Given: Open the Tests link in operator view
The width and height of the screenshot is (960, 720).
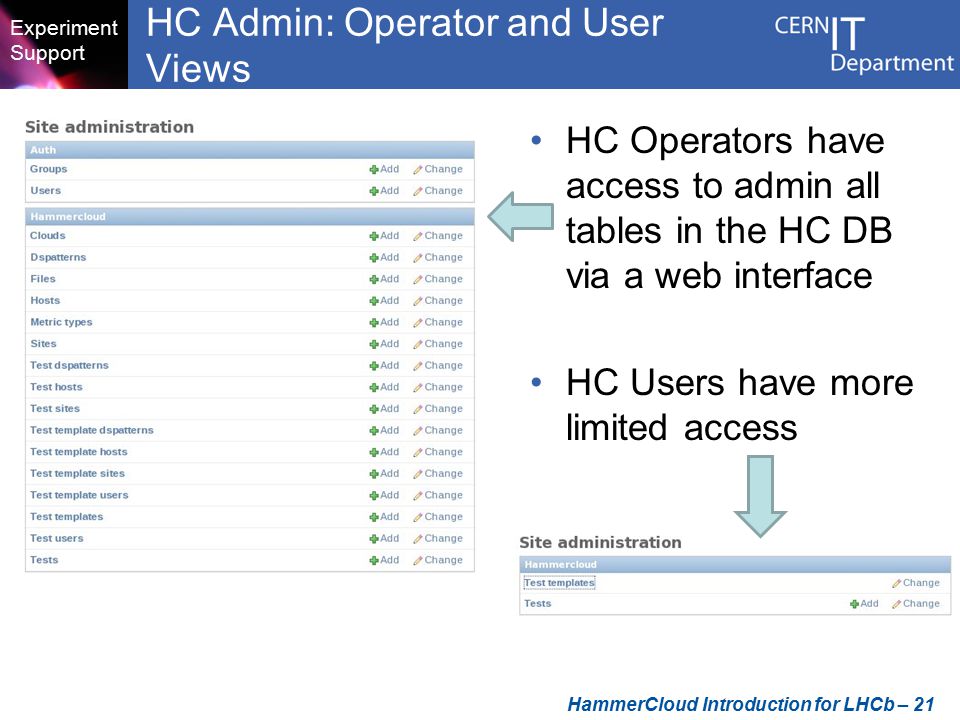Looking at the screenshot, I should (44, 560).
